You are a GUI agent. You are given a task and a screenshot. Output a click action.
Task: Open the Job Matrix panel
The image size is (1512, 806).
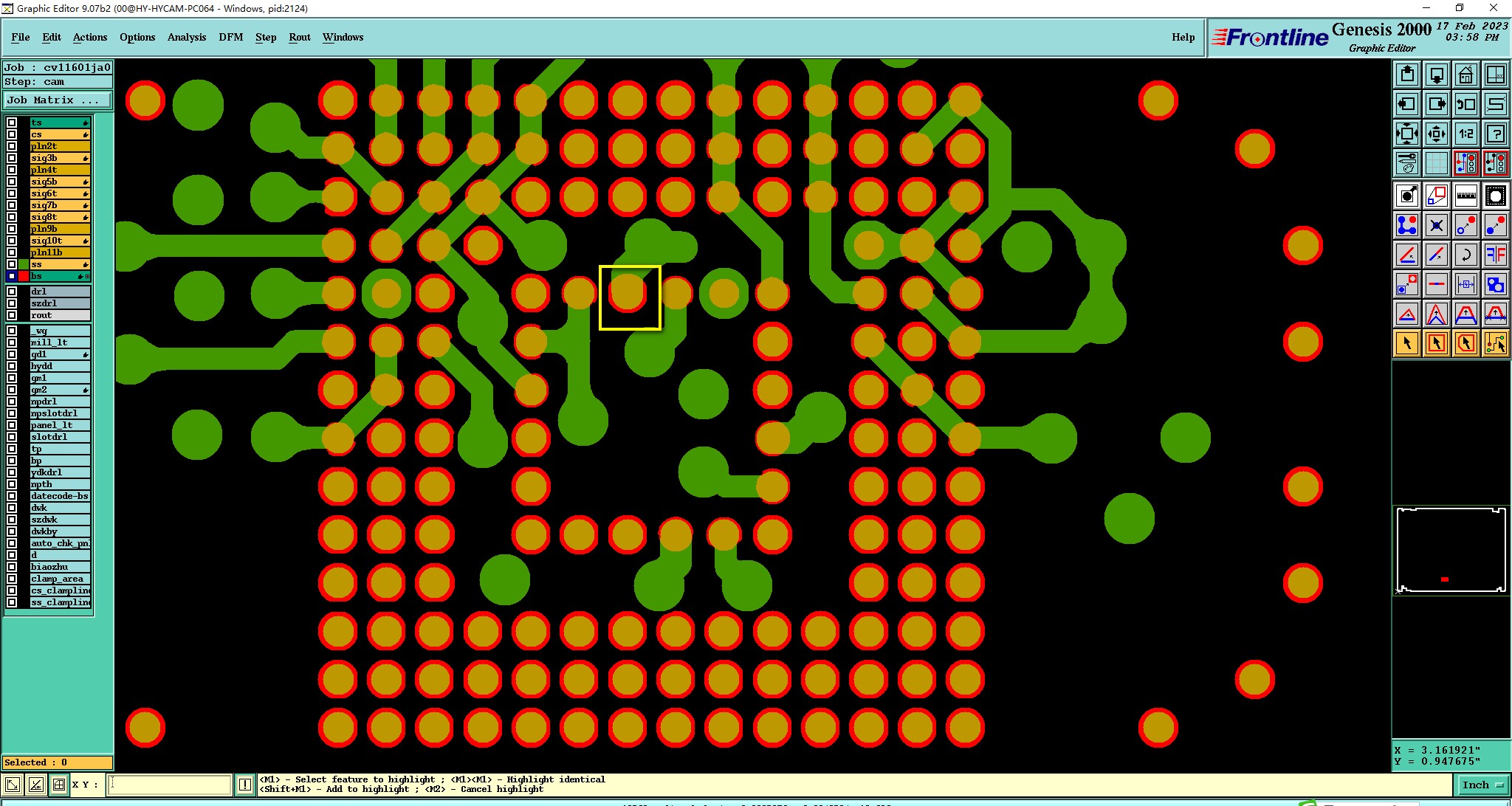[58, 100]
